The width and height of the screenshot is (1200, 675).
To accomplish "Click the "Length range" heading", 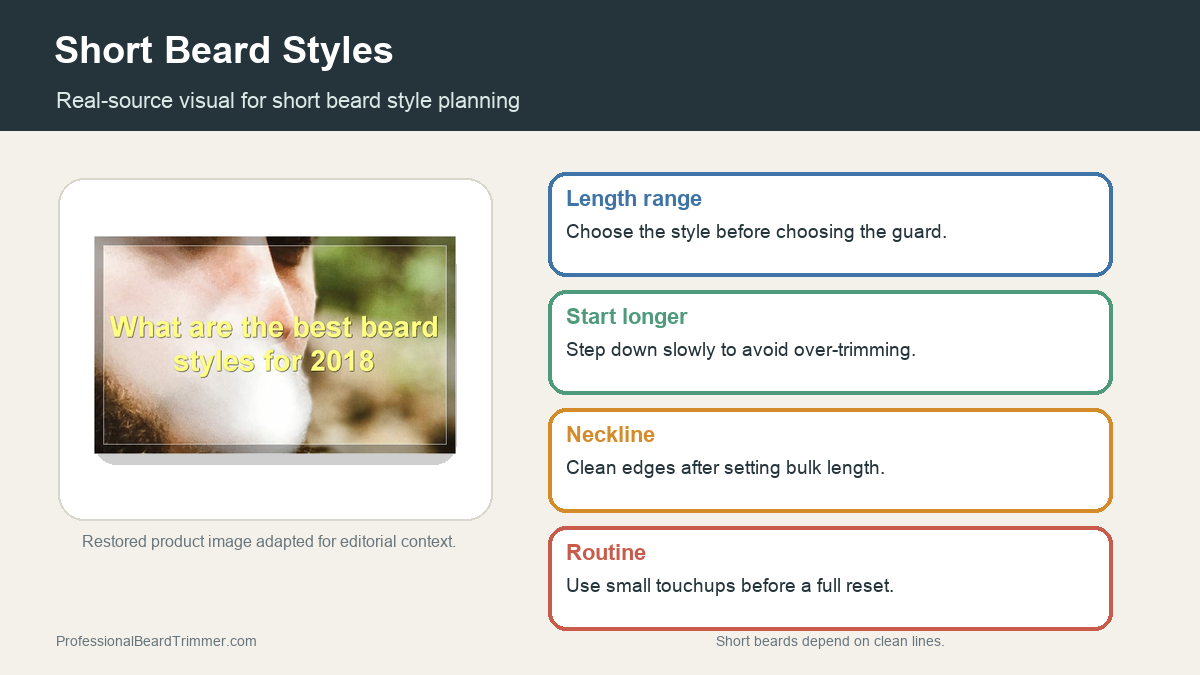I will coord(634,199).
